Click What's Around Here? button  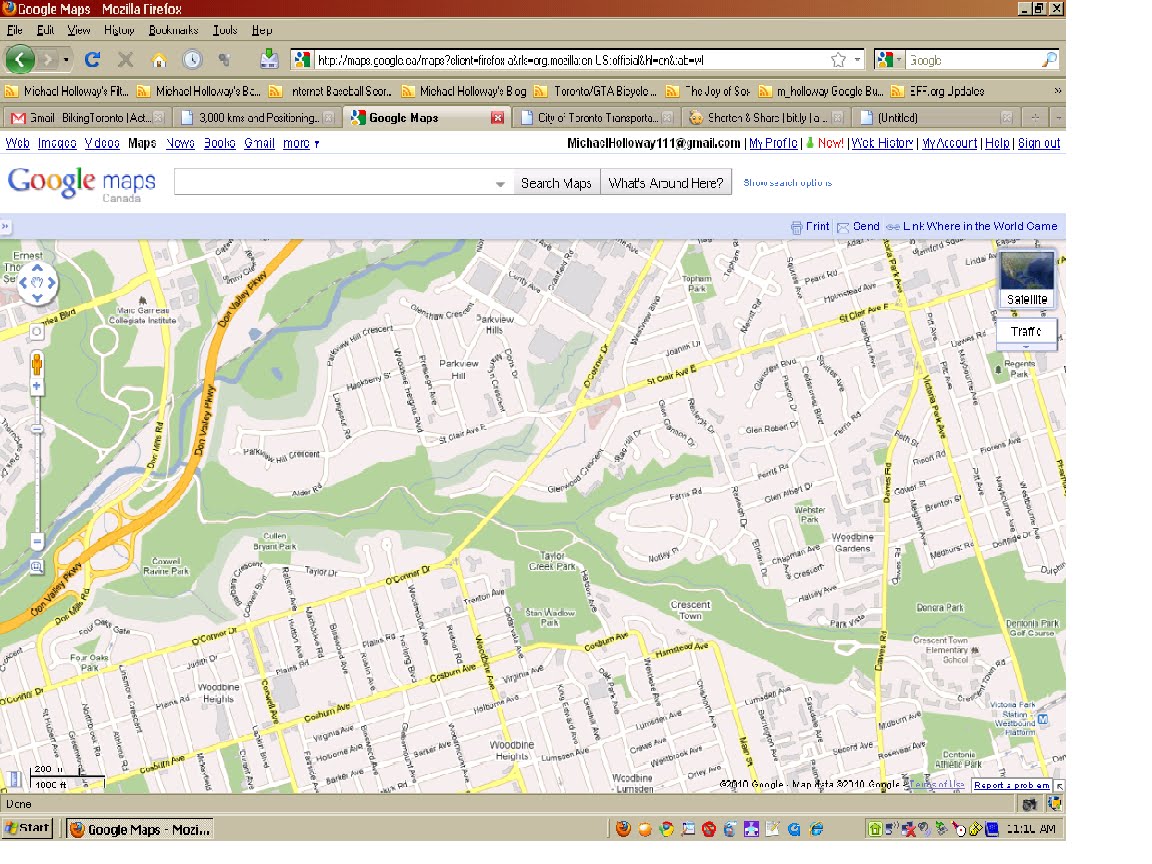click(666, 183)
